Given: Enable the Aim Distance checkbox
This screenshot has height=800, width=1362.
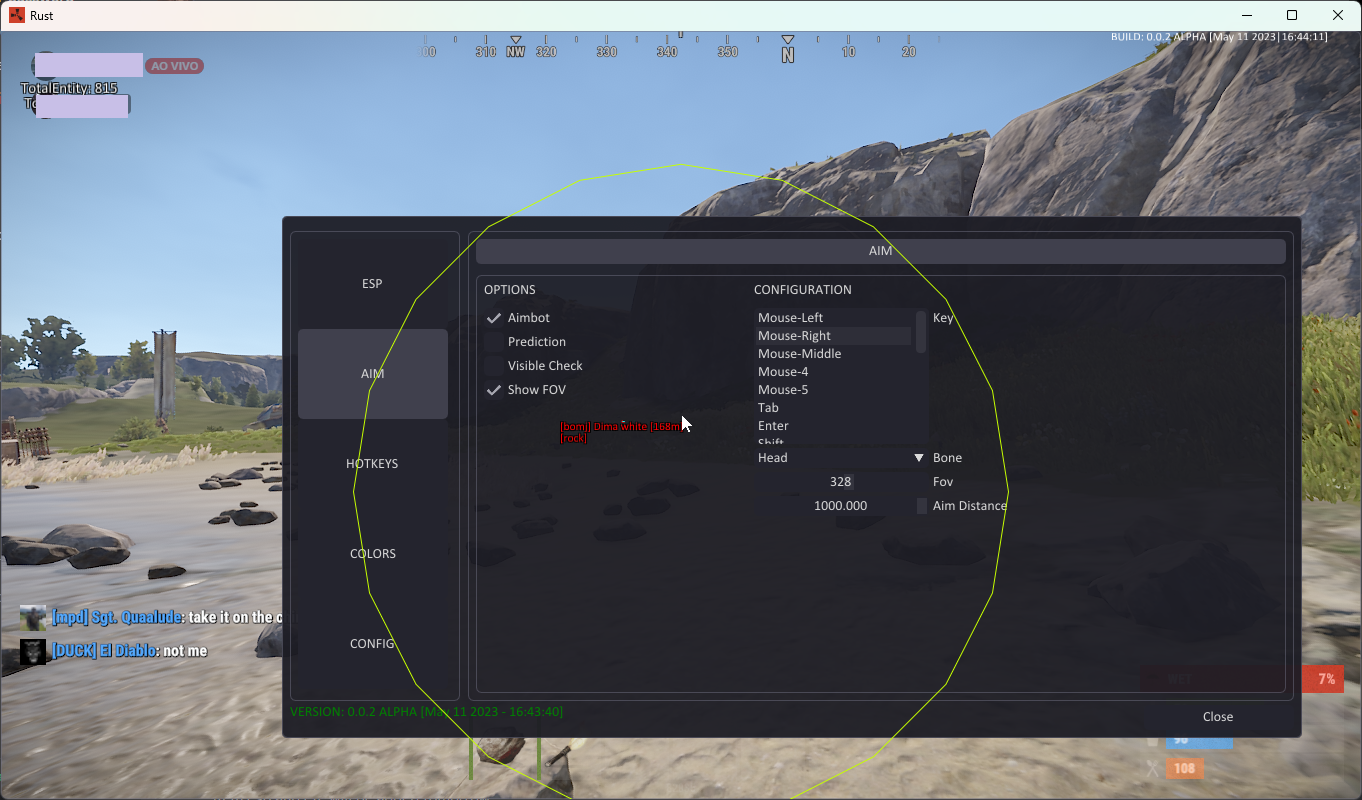Looking at the screenshot, I should point(920,505).
